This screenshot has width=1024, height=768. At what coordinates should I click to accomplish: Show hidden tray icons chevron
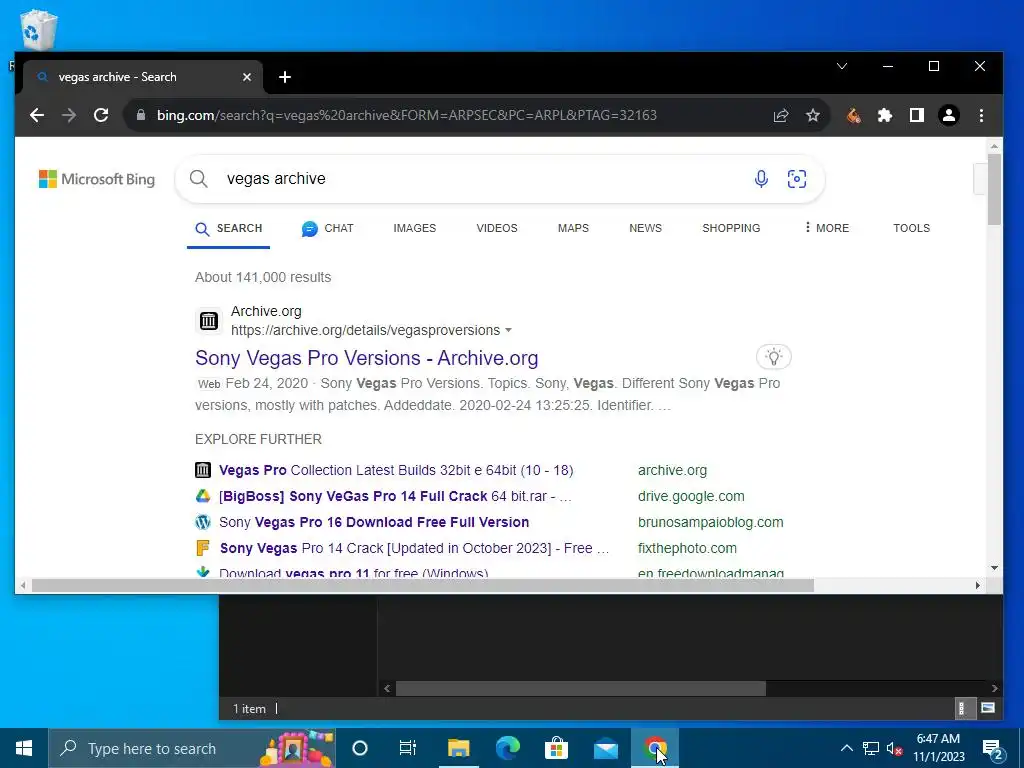click(846, 748)
